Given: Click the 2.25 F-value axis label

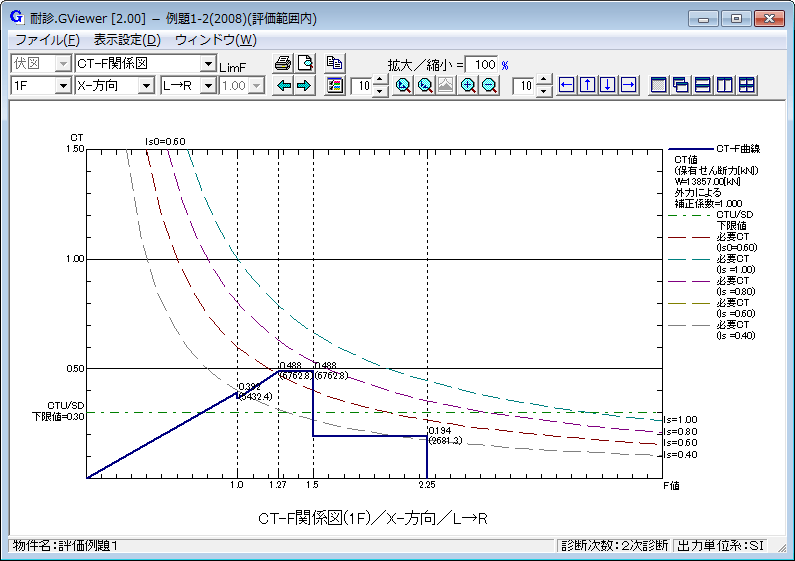Looking at the screenshot, I should (427, 485).
